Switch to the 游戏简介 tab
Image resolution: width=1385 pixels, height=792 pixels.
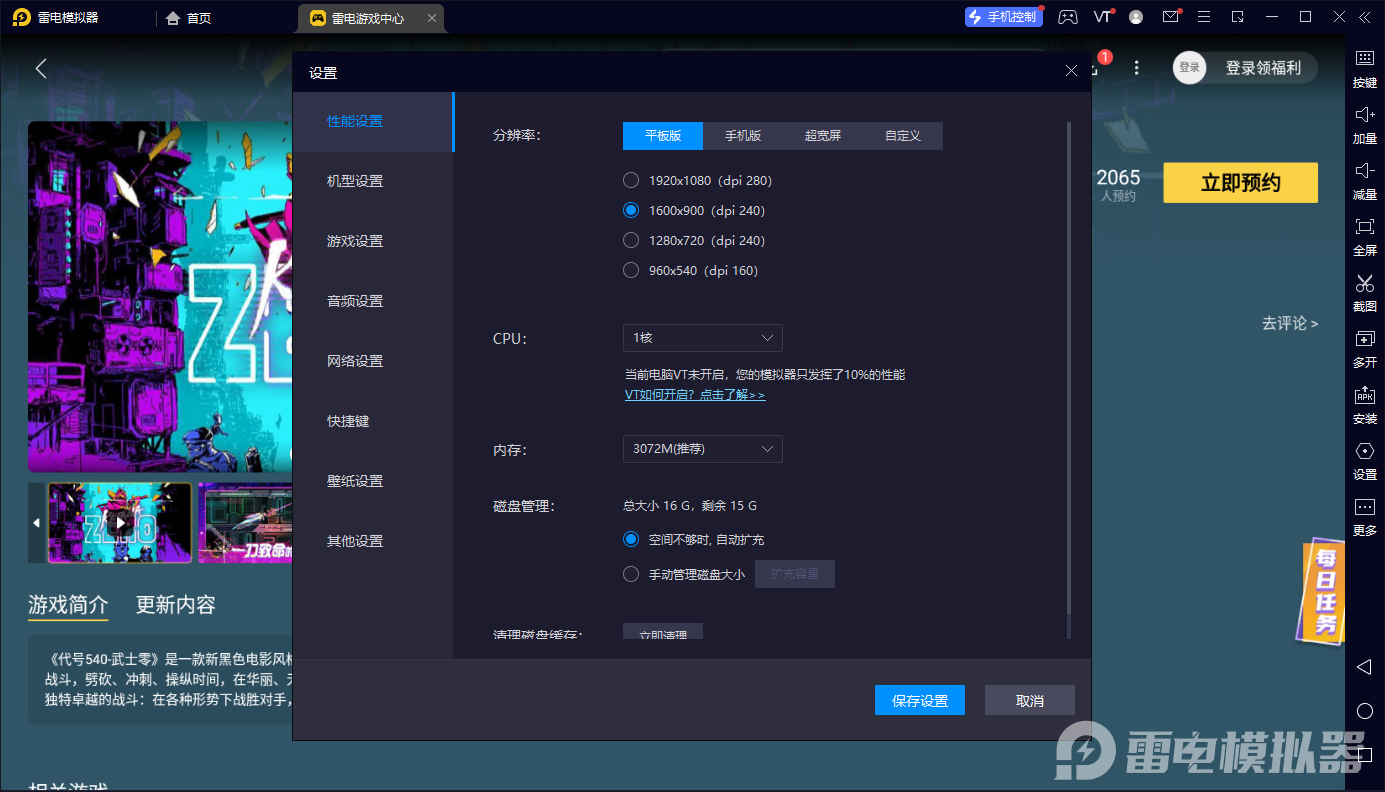click(x=68, y=605)
